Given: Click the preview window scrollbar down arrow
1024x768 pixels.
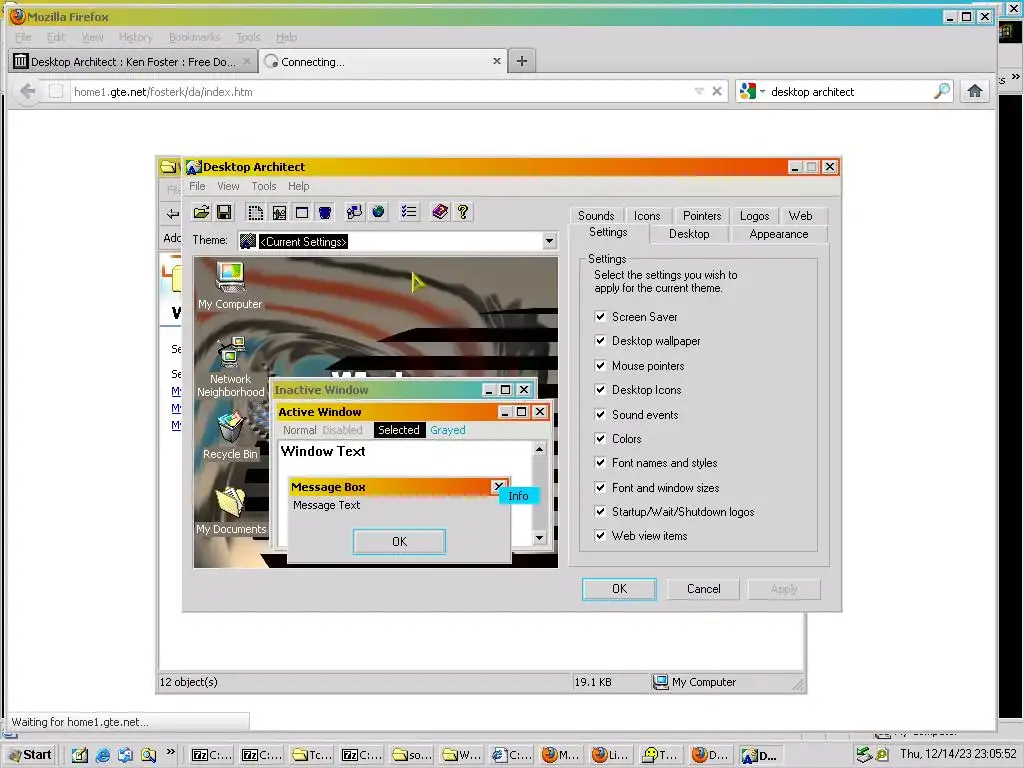Looking at the screenshot, I should point(539,538).
